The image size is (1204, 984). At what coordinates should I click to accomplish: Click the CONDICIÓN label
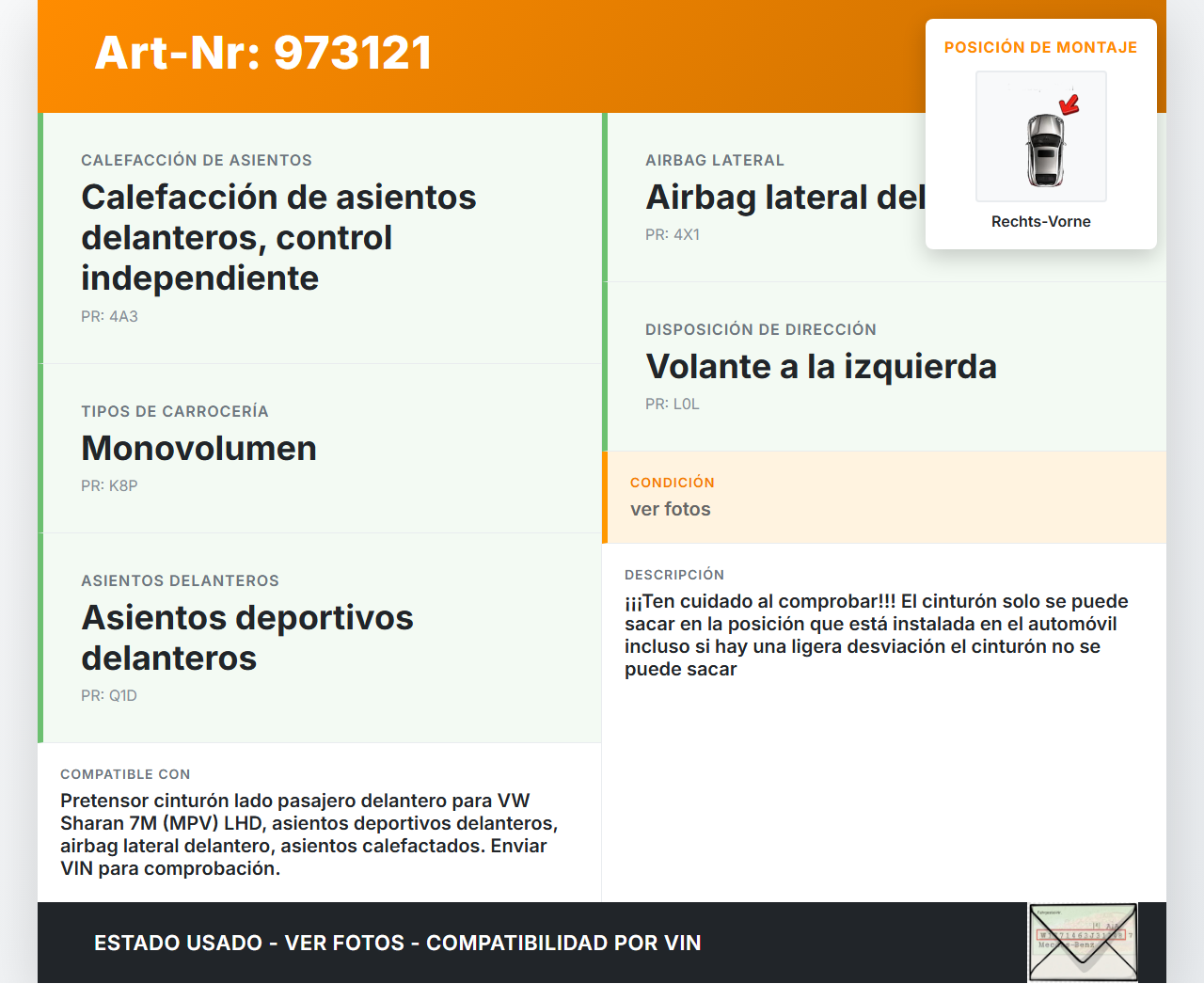[673, 483]
